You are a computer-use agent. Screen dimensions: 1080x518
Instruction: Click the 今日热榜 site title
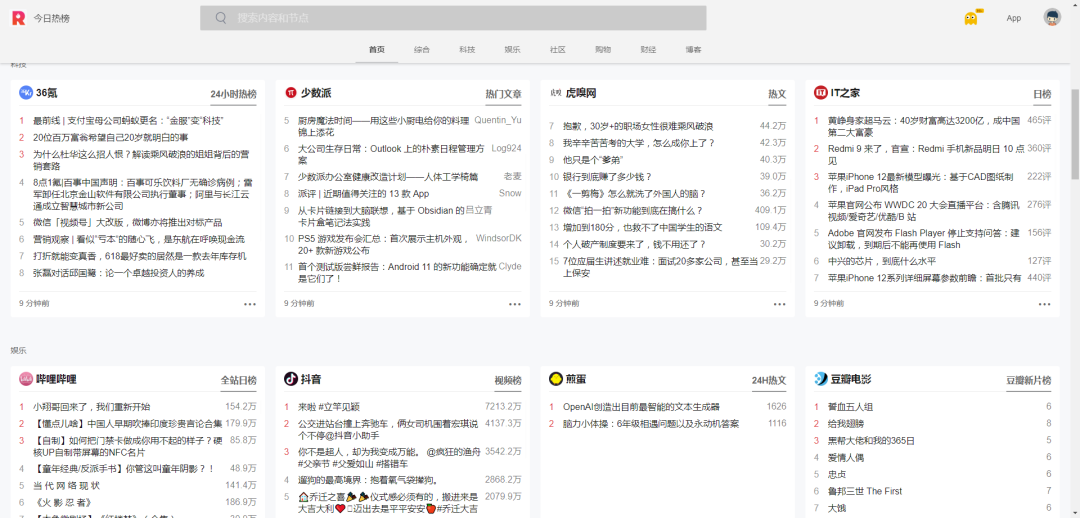(52, 19)
